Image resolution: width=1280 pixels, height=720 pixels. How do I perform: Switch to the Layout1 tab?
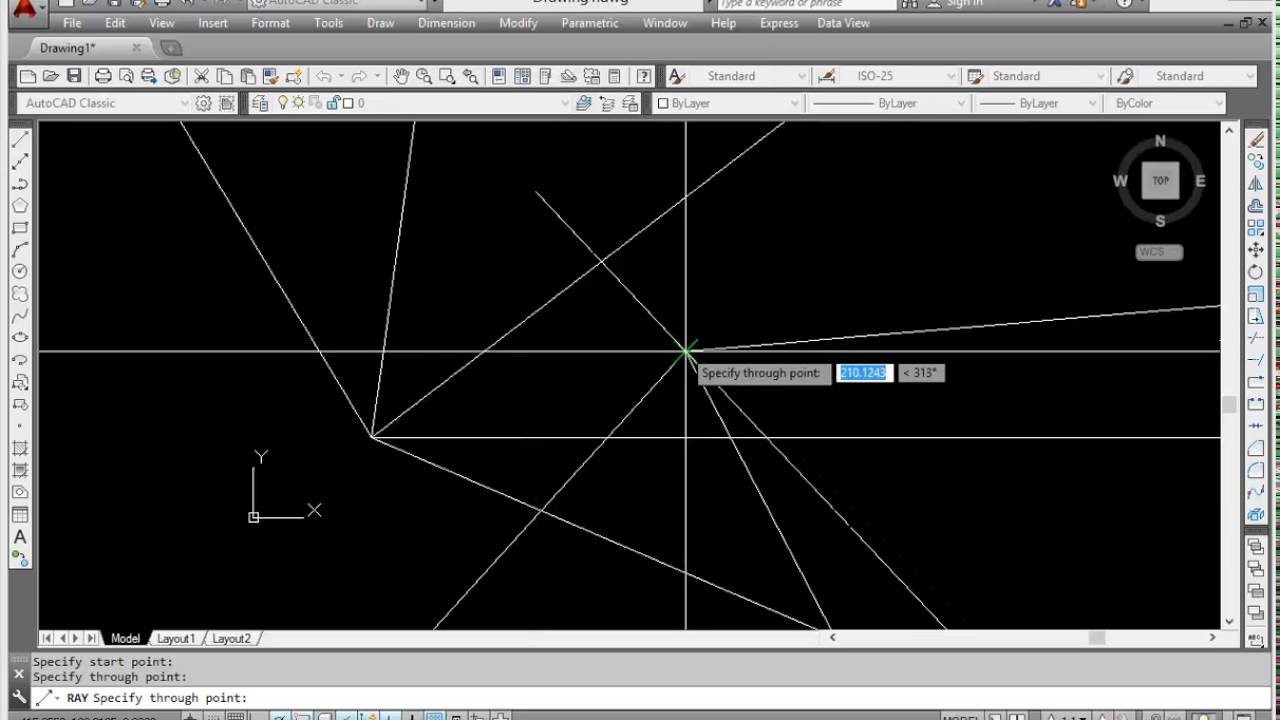tap(176, 638)
